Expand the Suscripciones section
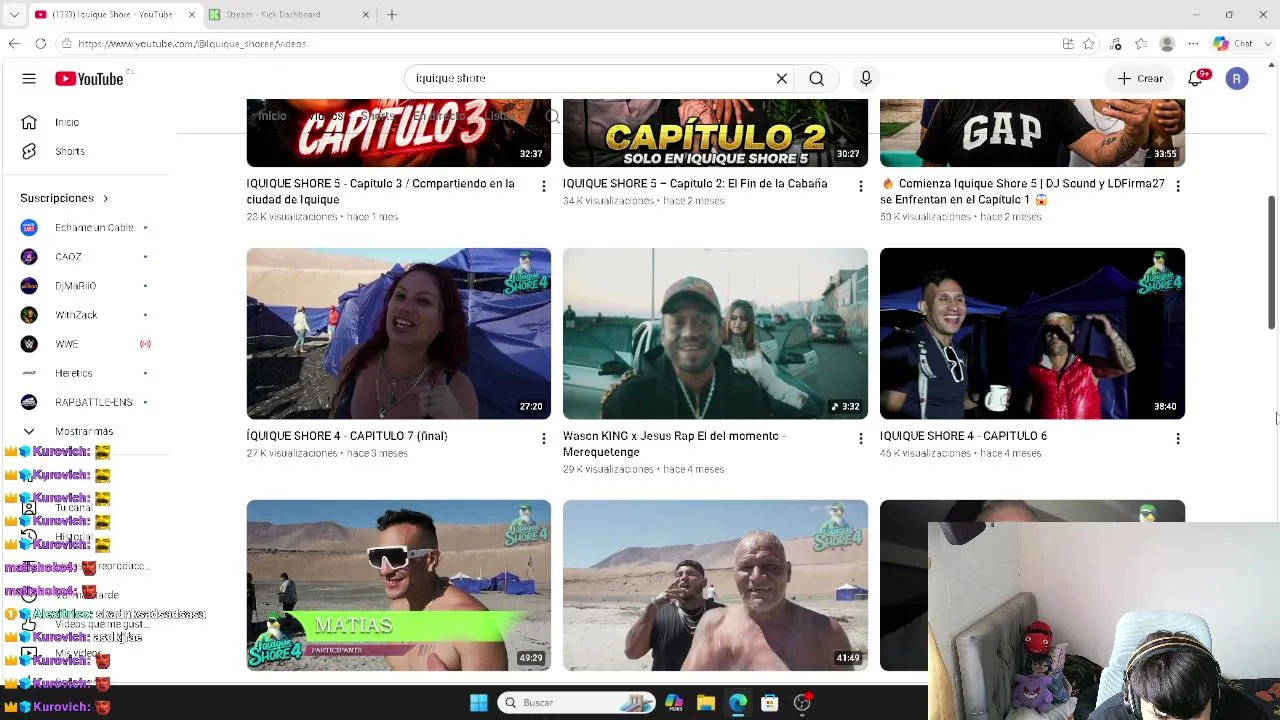 64,198
